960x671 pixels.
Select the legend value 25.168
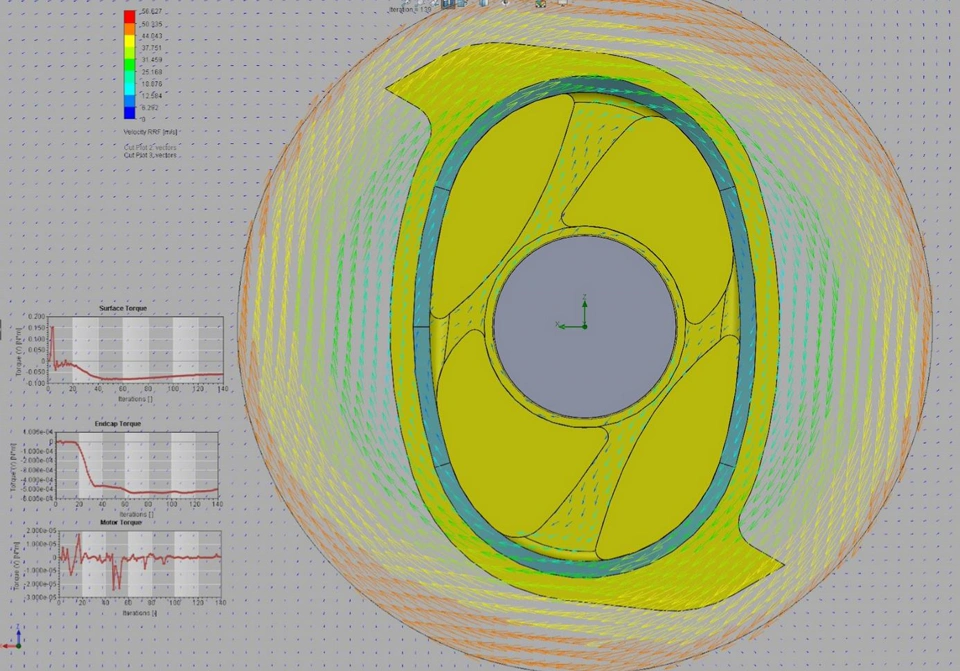click(152, 72)
